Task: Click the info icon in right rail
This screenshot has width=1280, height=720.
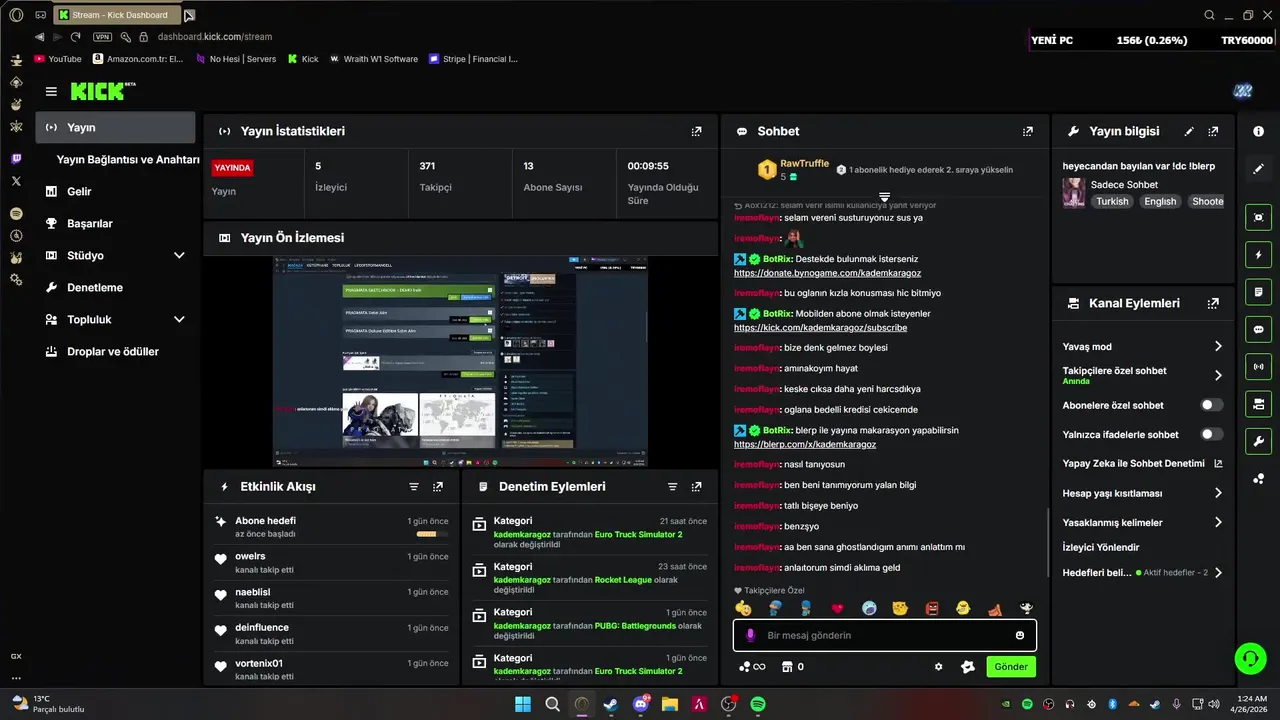Action: (1259, 131)
